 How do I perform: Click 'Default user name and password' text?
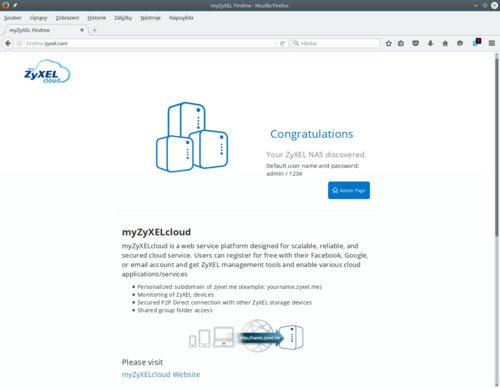click(x=312, y=166)
